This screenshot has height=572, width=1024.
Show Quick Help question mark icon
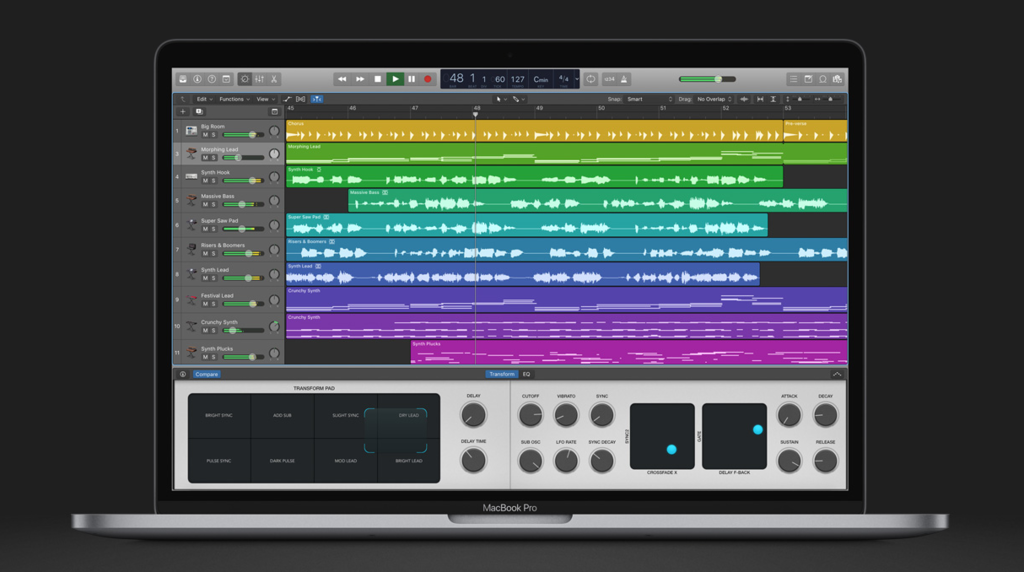point(212,79)
